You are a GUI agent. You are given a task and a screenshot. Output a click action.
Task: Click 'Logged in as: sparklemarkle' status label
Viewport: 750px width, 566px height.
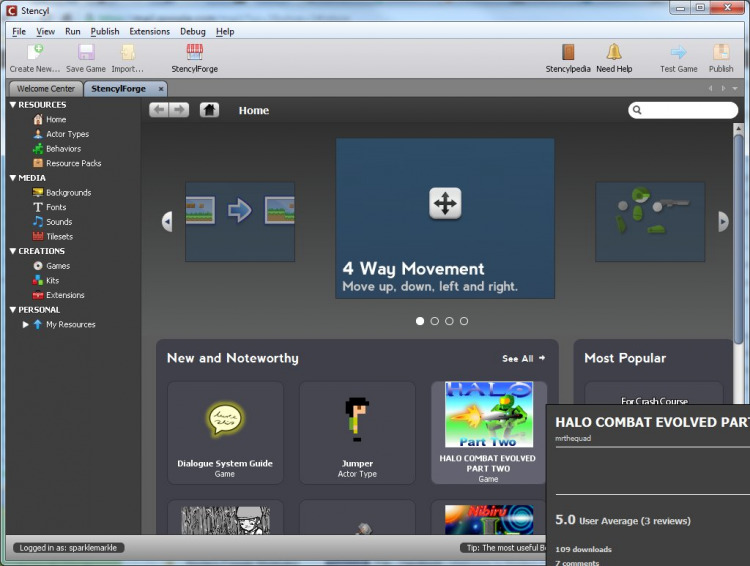pos(68,548)
